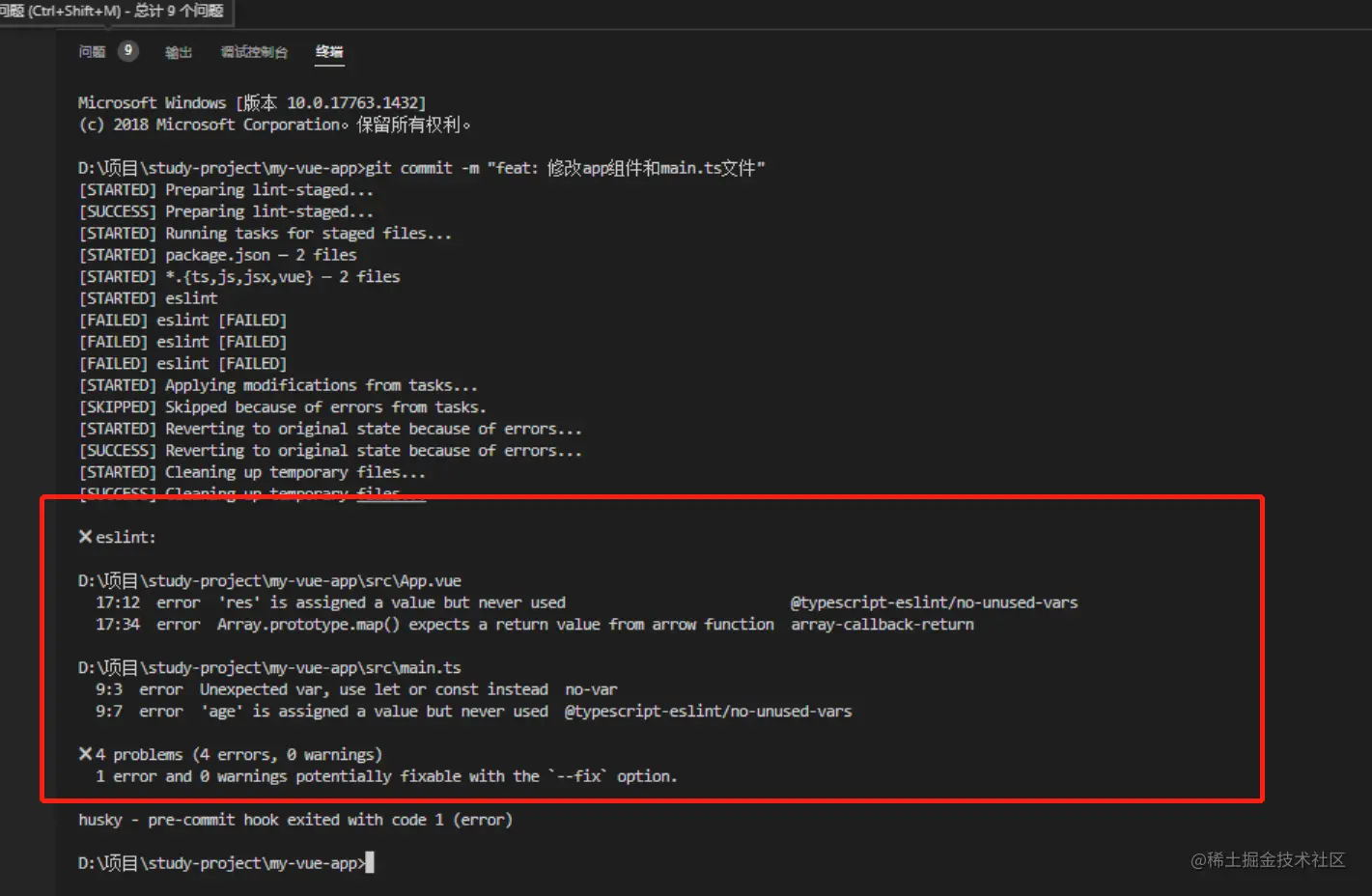Click the problems count badge showing 9
The image size is (1372, 896).
(x=128, y=51)
